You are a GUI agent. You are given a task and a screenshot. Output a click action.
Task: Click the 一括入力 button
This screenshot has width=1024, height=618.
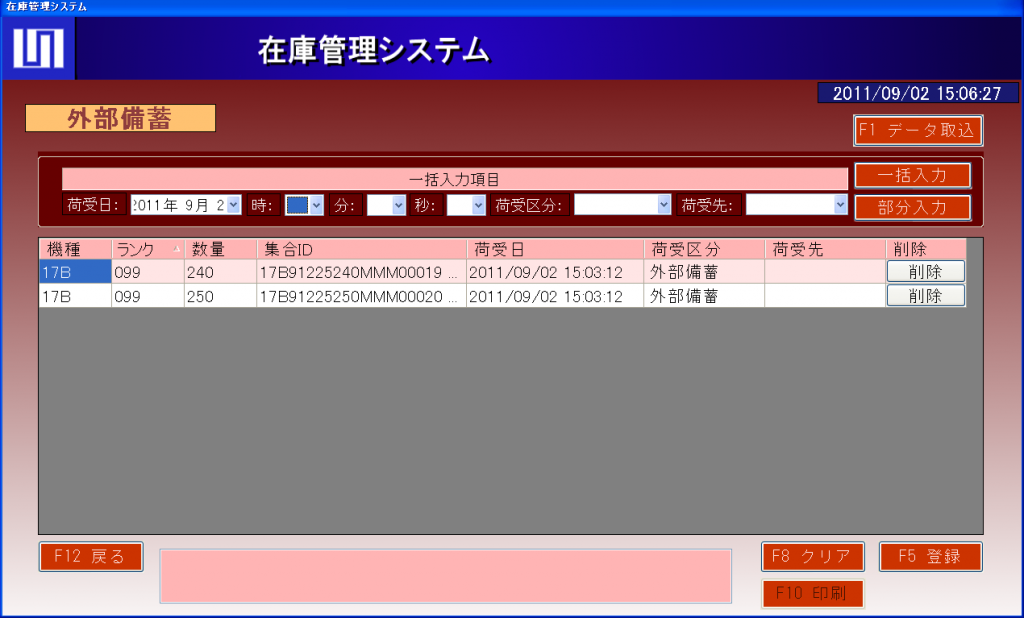point(912,176)
